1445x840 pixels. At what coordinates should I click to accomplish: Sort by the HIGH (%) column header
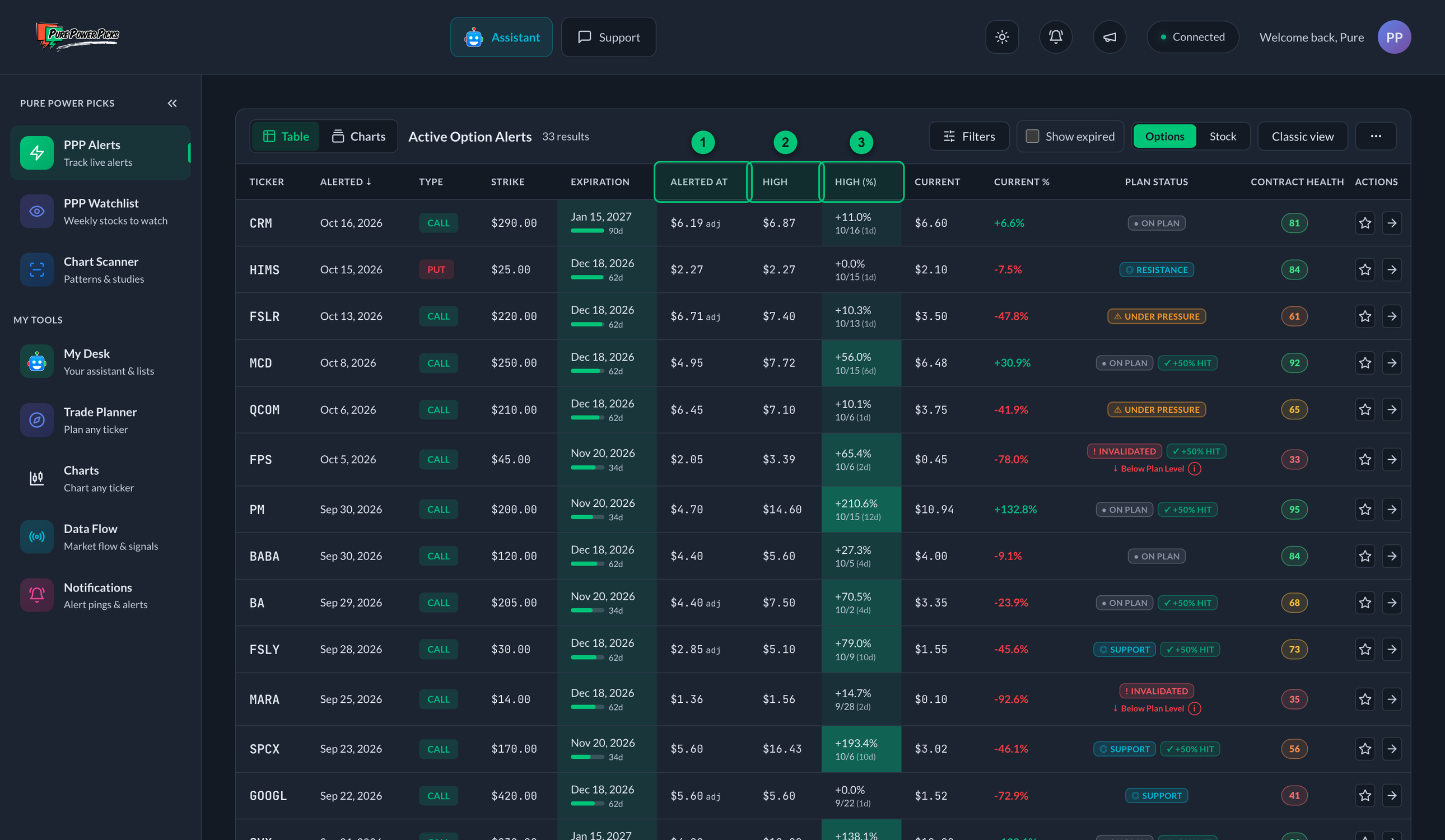coord(855,182)
